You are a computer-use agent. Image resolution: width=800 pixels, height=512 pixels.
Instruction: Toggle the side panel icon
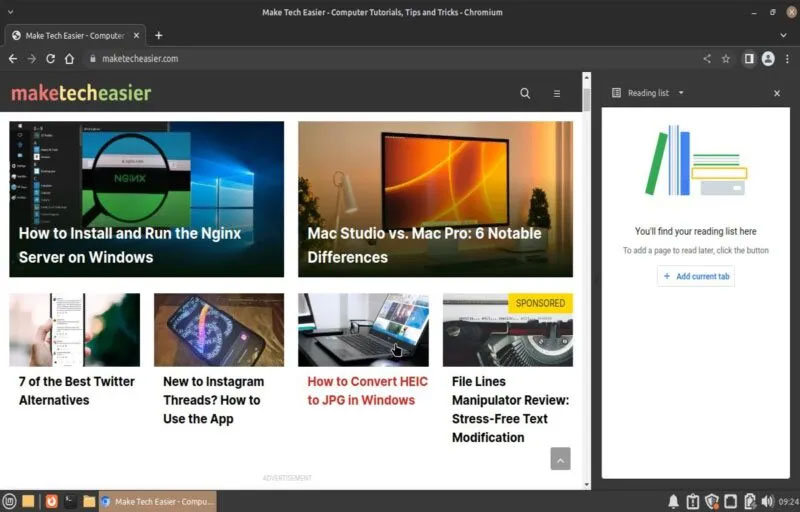click(x=748, y=59)
